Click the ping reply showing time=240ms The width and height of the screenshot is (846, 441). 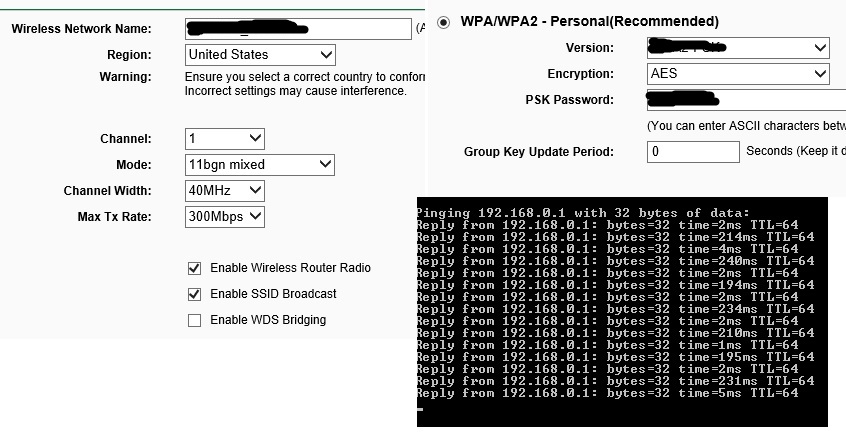(614, 261)
